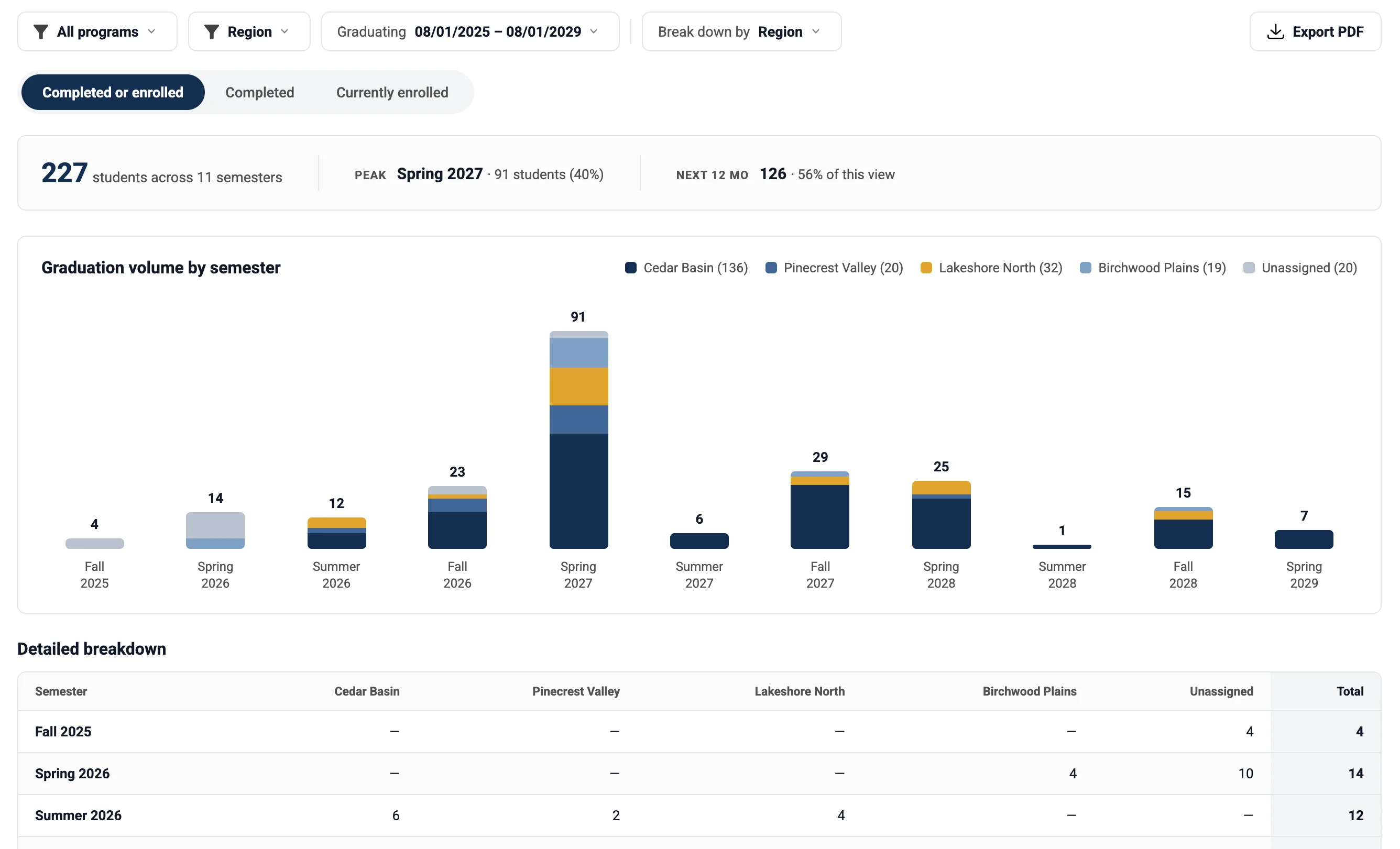The image size is (1400, 849).
Task: Open the All programs chevron dropdown
Action: point(151,31)
